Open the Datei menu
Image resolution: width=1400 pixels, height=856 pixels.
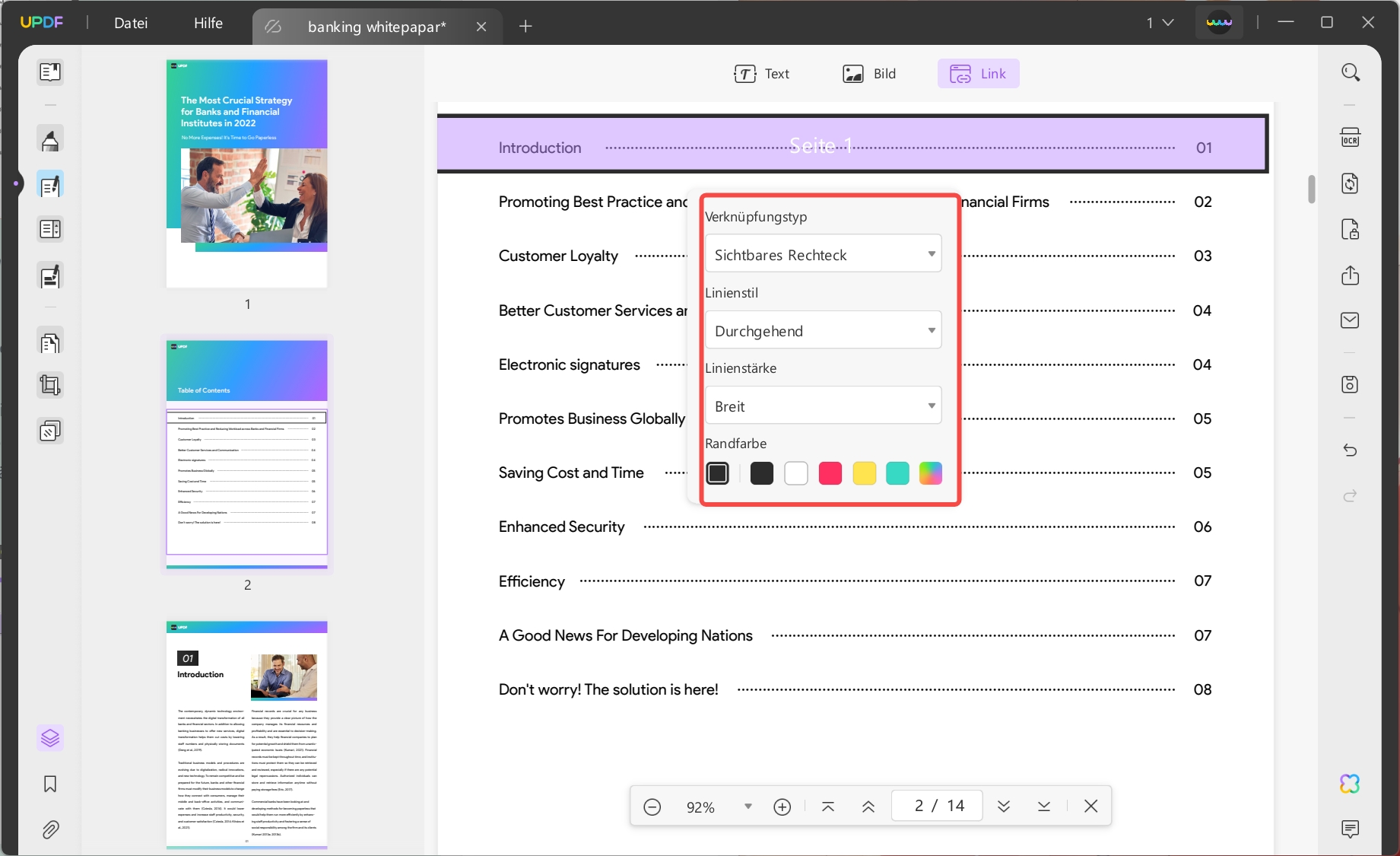(131, 23)
